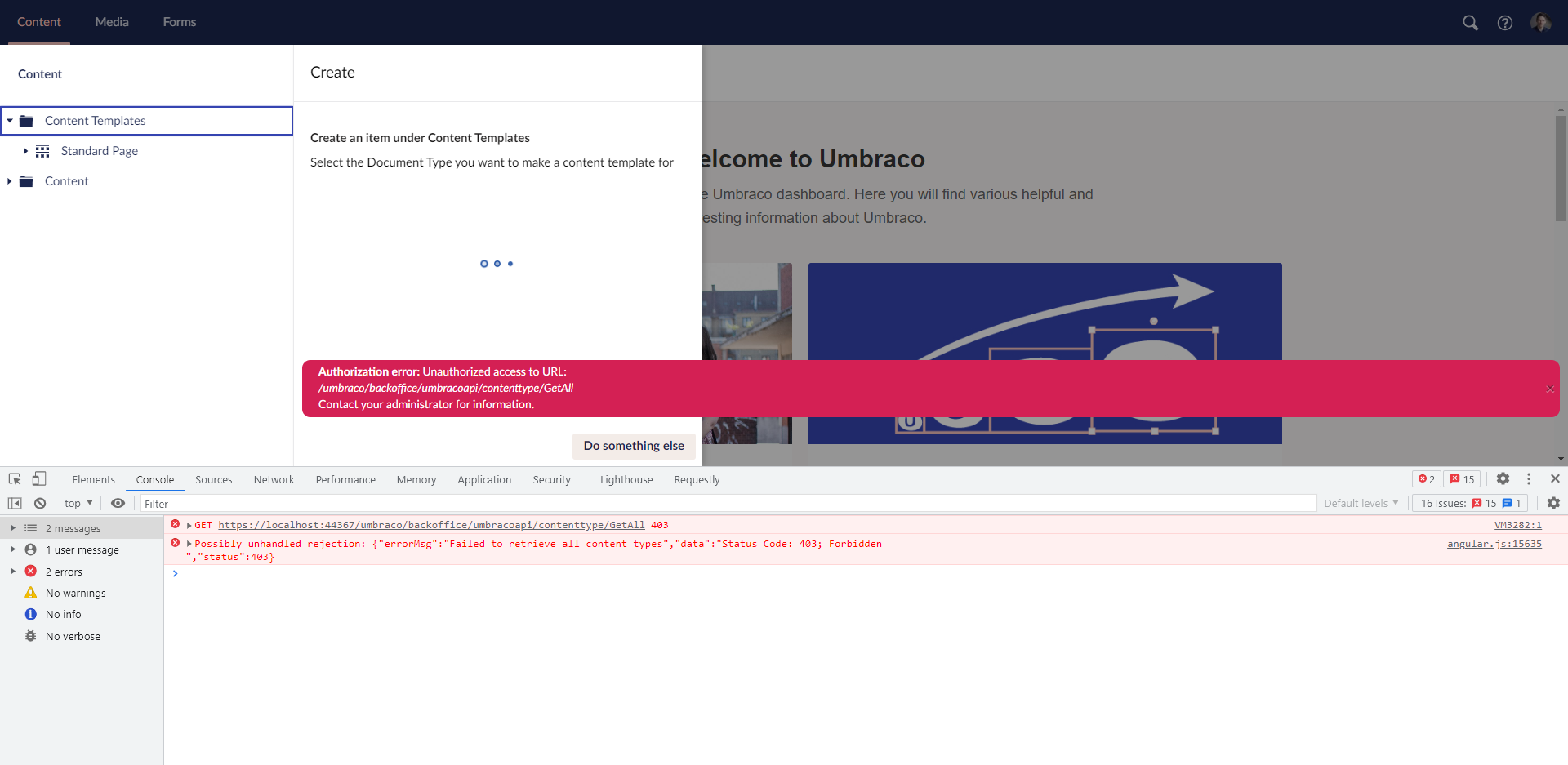Image resolution: width=1568 pixels, height=765 pixels.
Task: Open the DevTools three-dot customize menu
Action: (1529, 479)
